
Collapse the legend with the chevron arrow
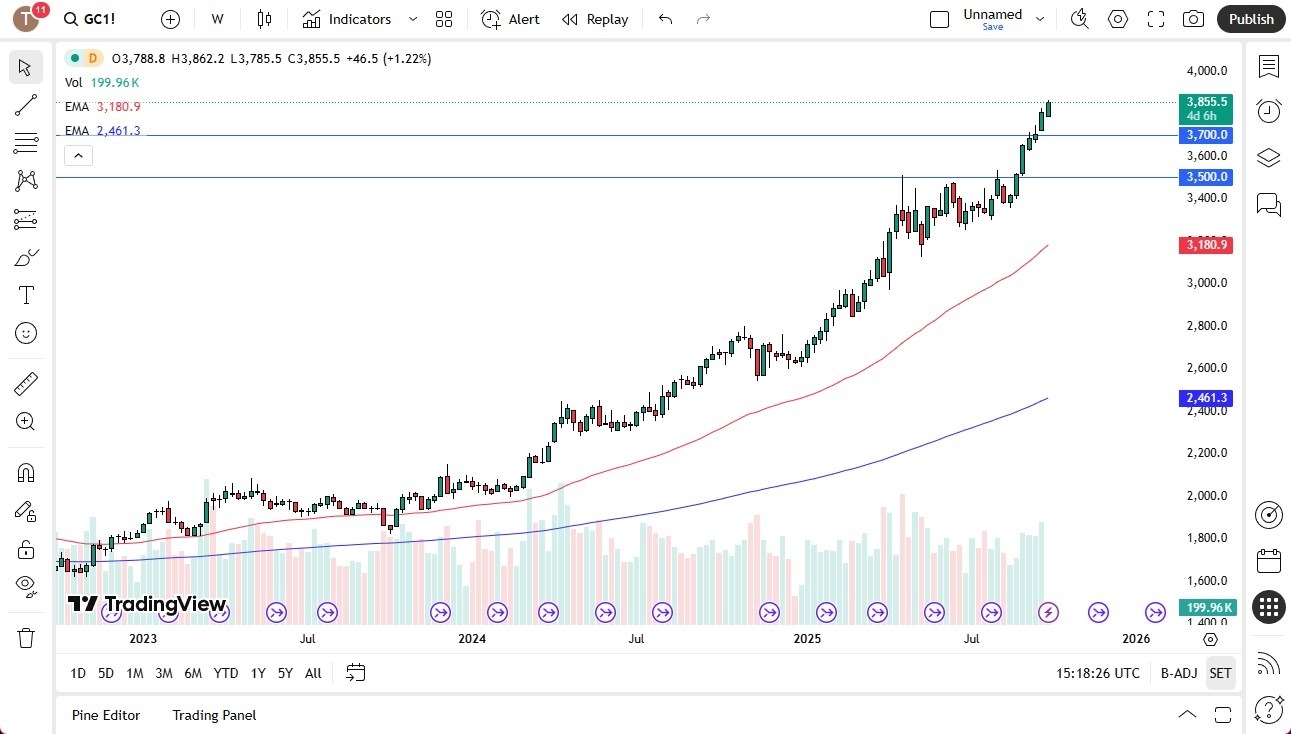(78, 155)
